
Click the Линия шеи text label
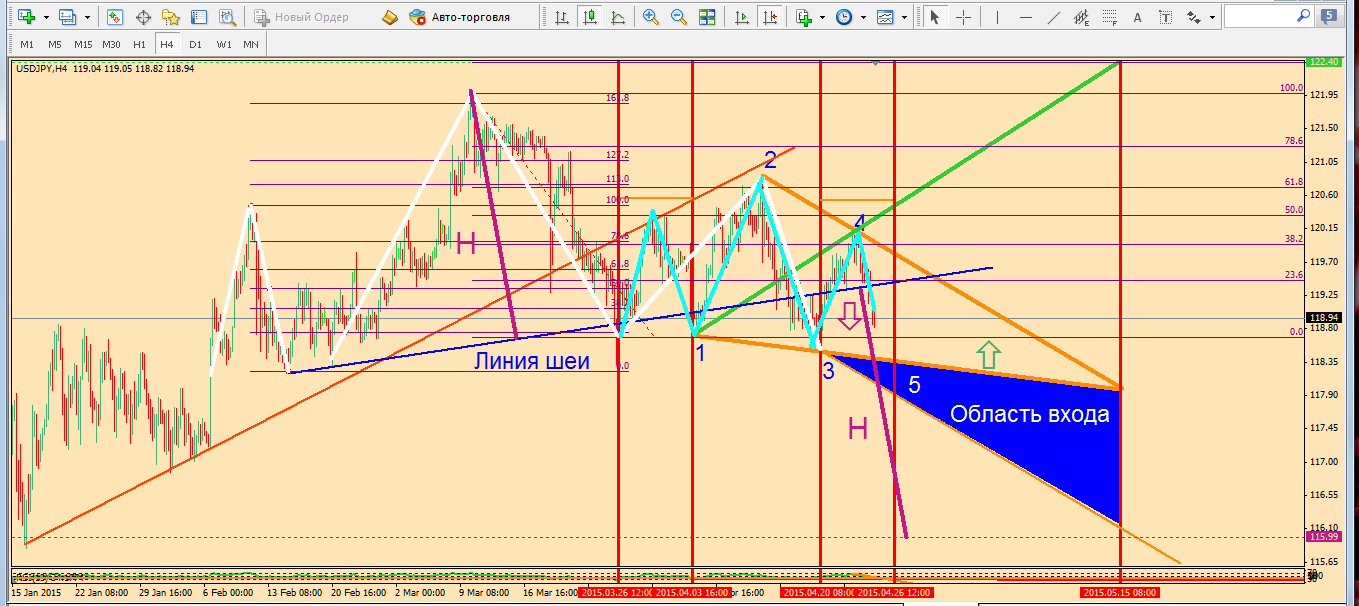point(532,361)
